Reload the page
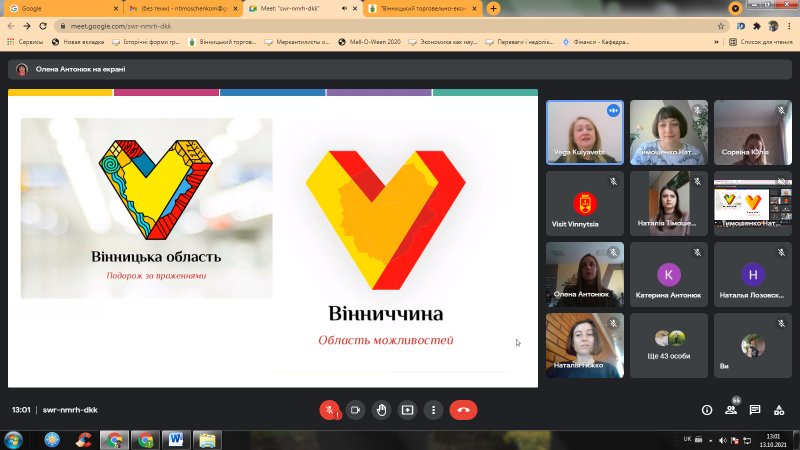The height and width of the screenshot is (450, 800). (43, 26)
